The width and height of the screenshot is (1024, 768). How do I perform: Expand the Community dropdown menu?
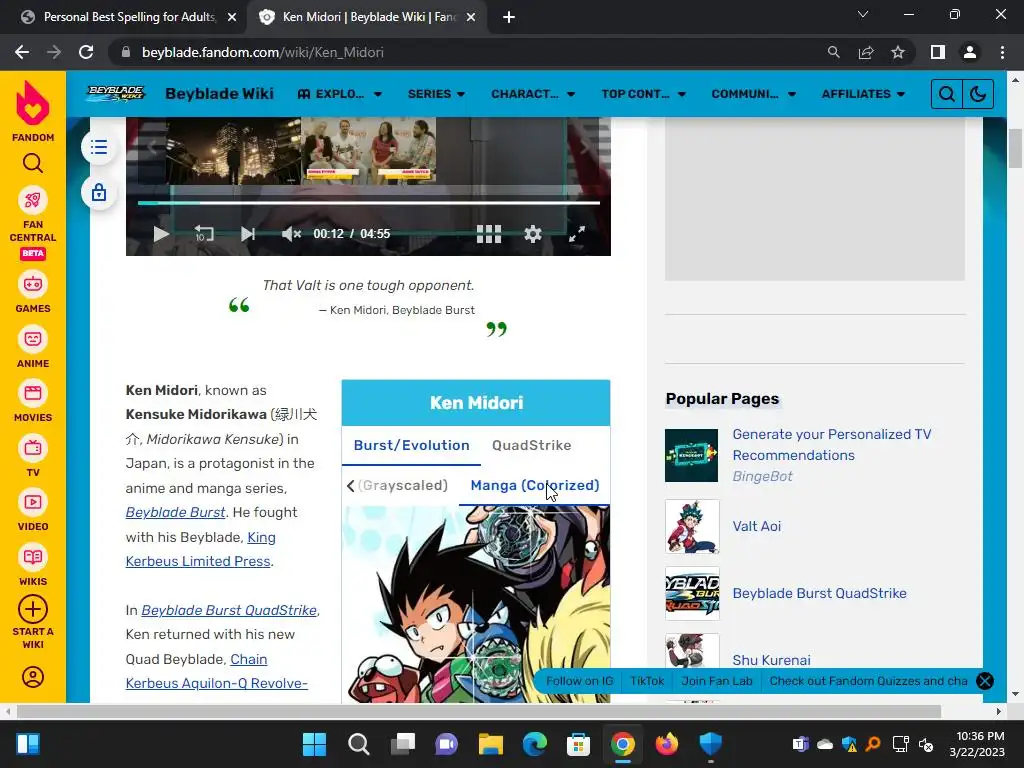pos(754,94)
